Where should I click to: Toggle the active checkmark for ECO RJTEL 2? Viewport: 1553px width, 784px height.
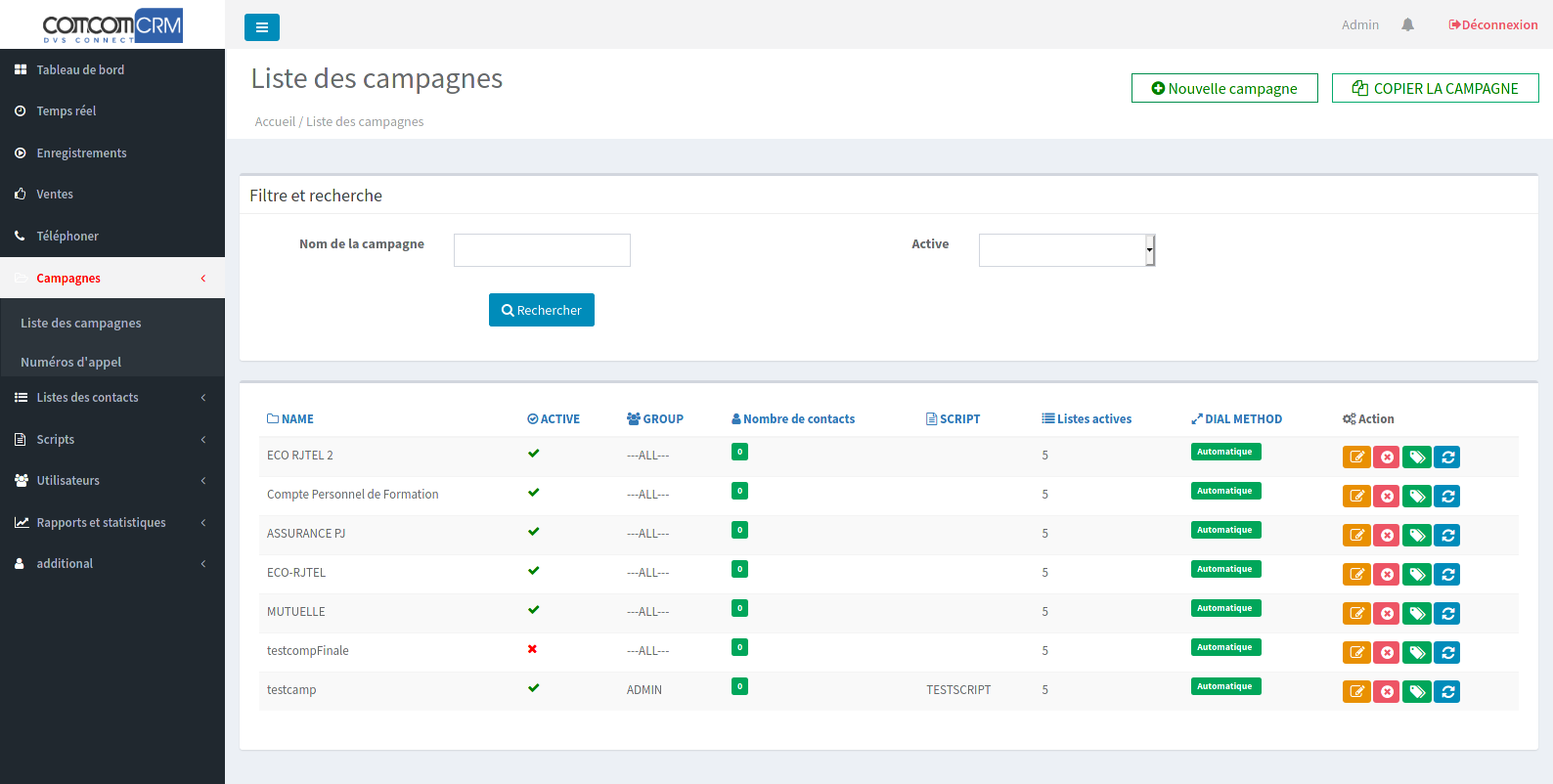coord(533,454)
